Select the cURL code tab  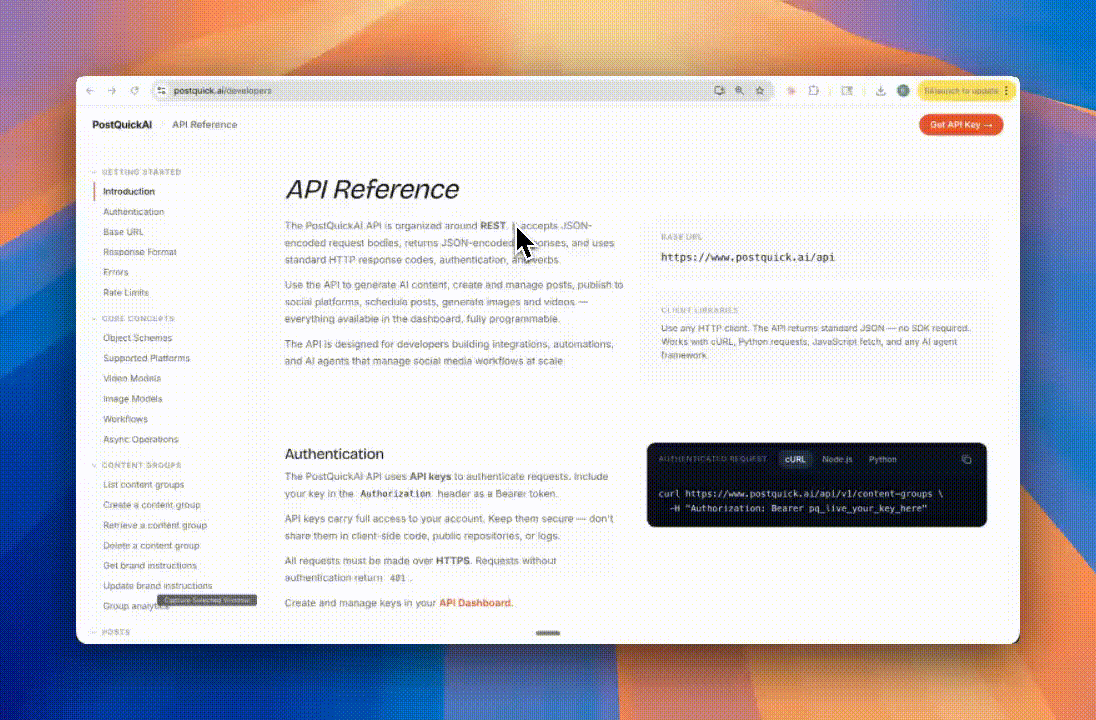click(x=795, y=459)
